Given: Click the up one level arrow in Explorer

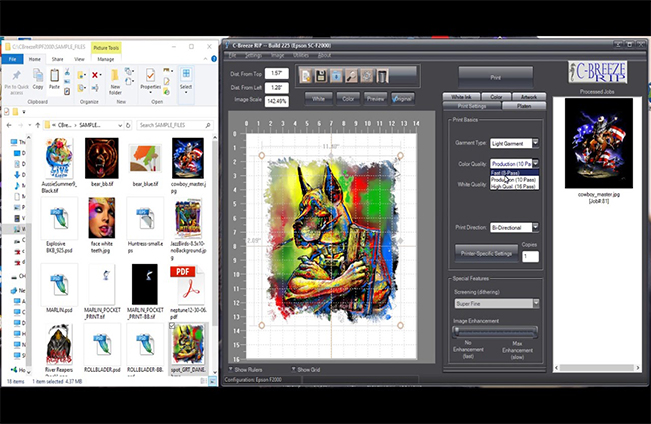Looking at the screenshot, I should [38, 125].
